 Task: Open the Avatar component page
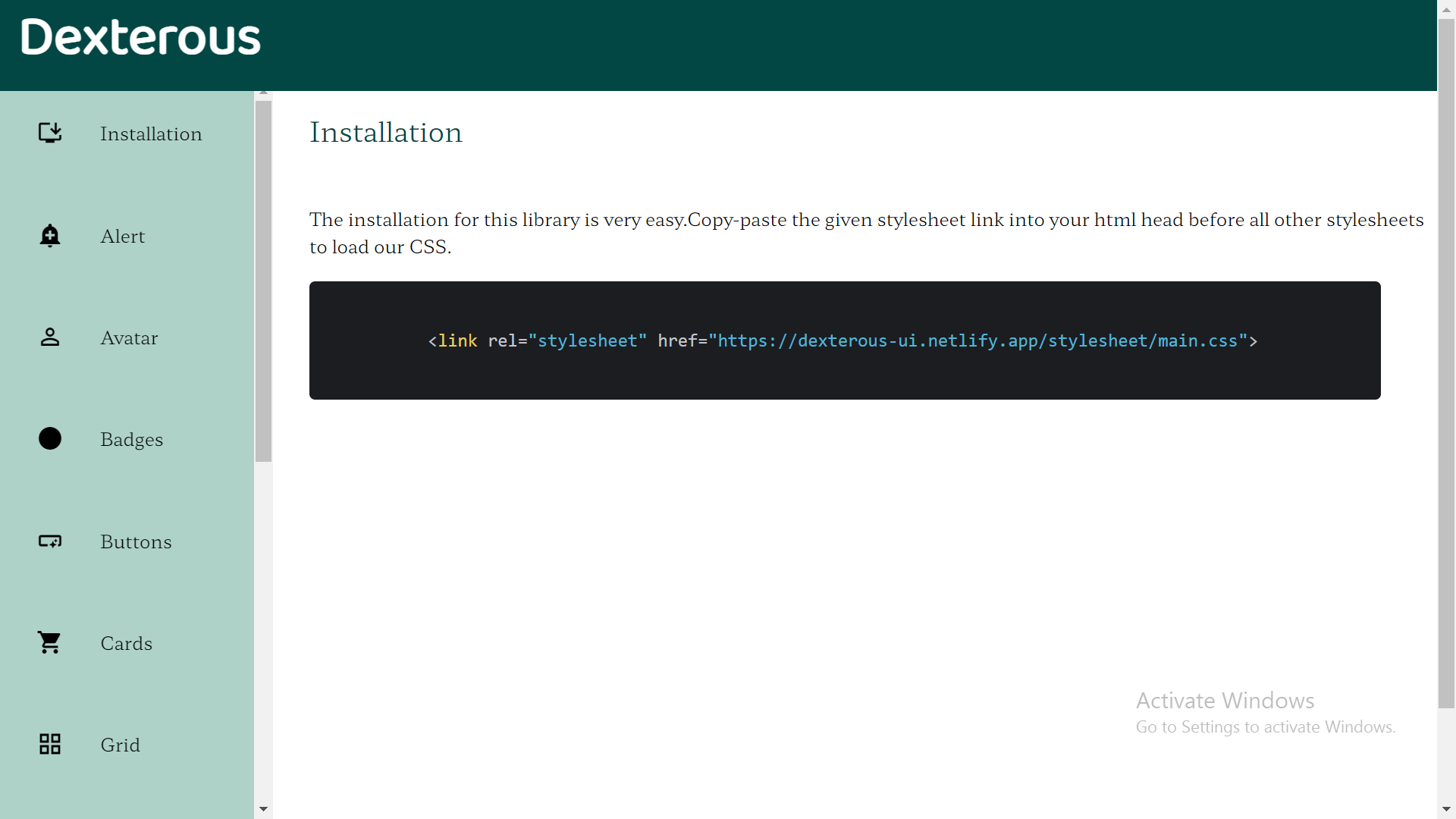pyautogui.click(x=128, y=337)
